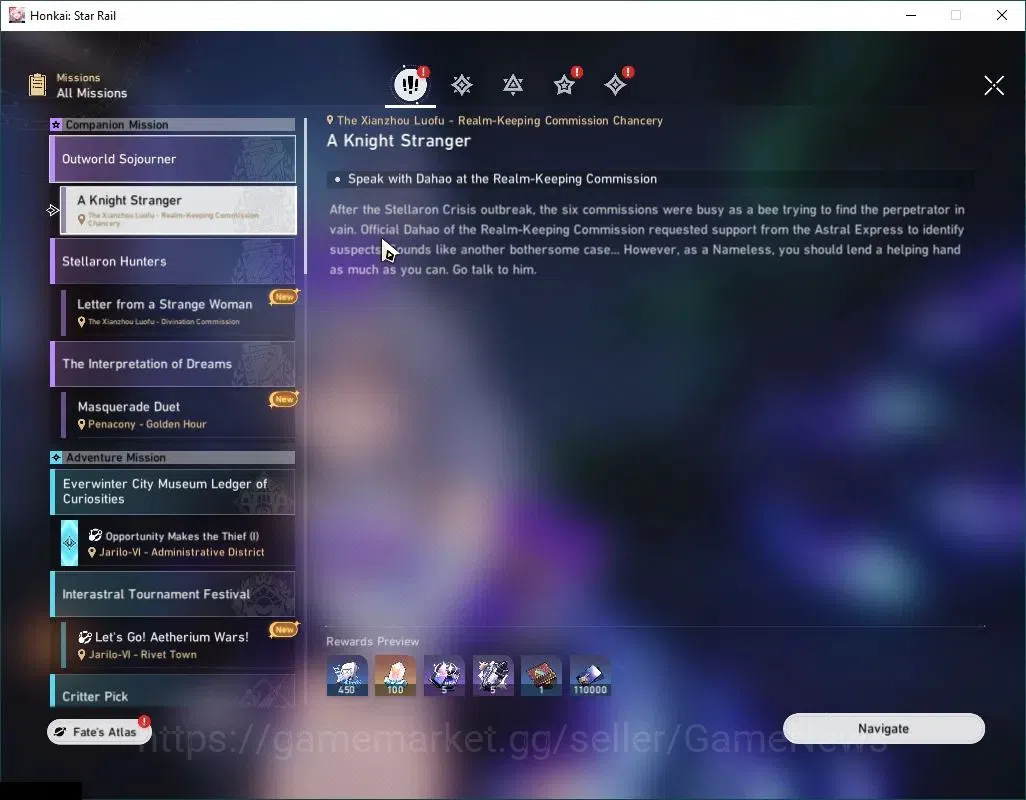
Task: Click the Jarilo-VI - Rivet Town location text
Action: click(143, 654)
